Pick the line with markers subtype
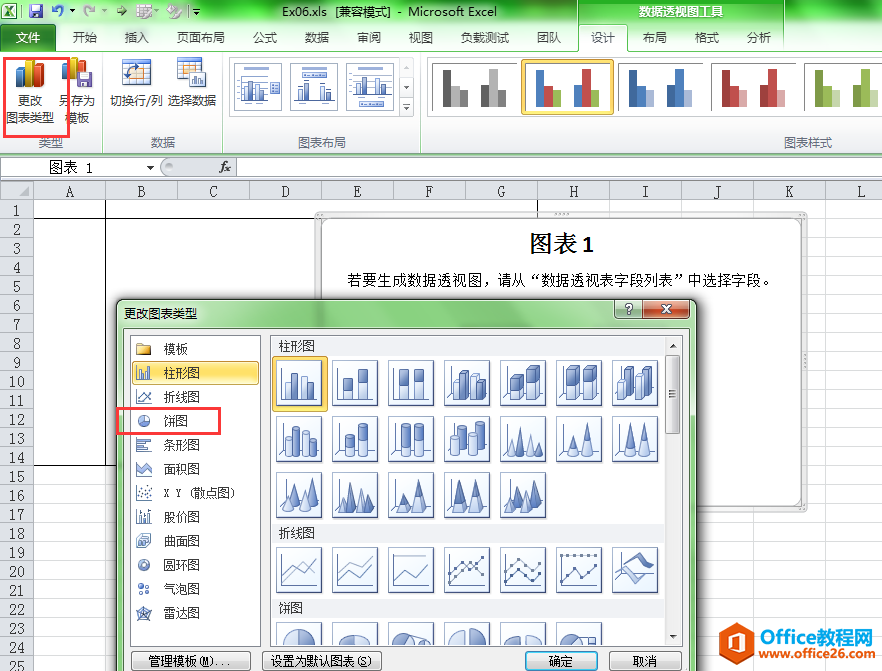 tap(467, 570)
